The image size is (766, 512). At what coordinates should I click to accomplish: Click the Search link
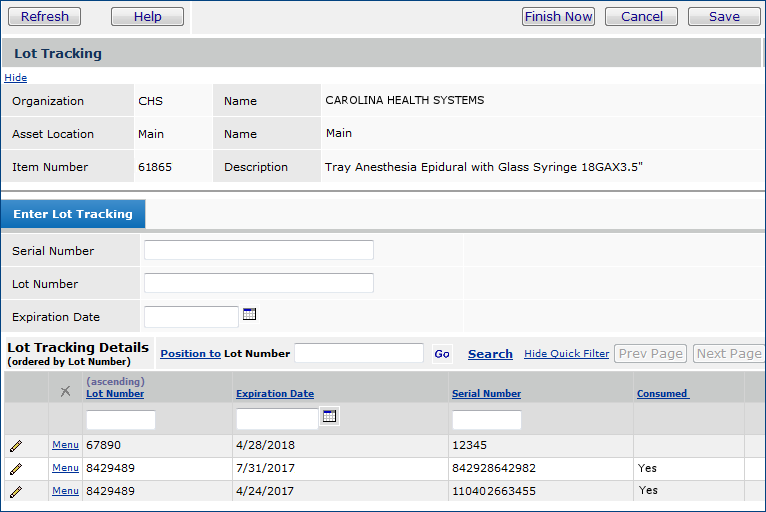tap(490, 354)
